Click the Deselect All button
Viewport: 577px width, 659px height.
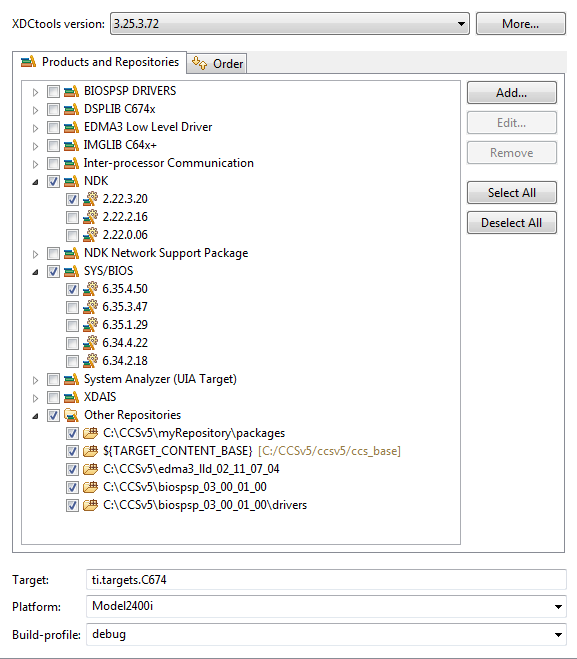511,223
